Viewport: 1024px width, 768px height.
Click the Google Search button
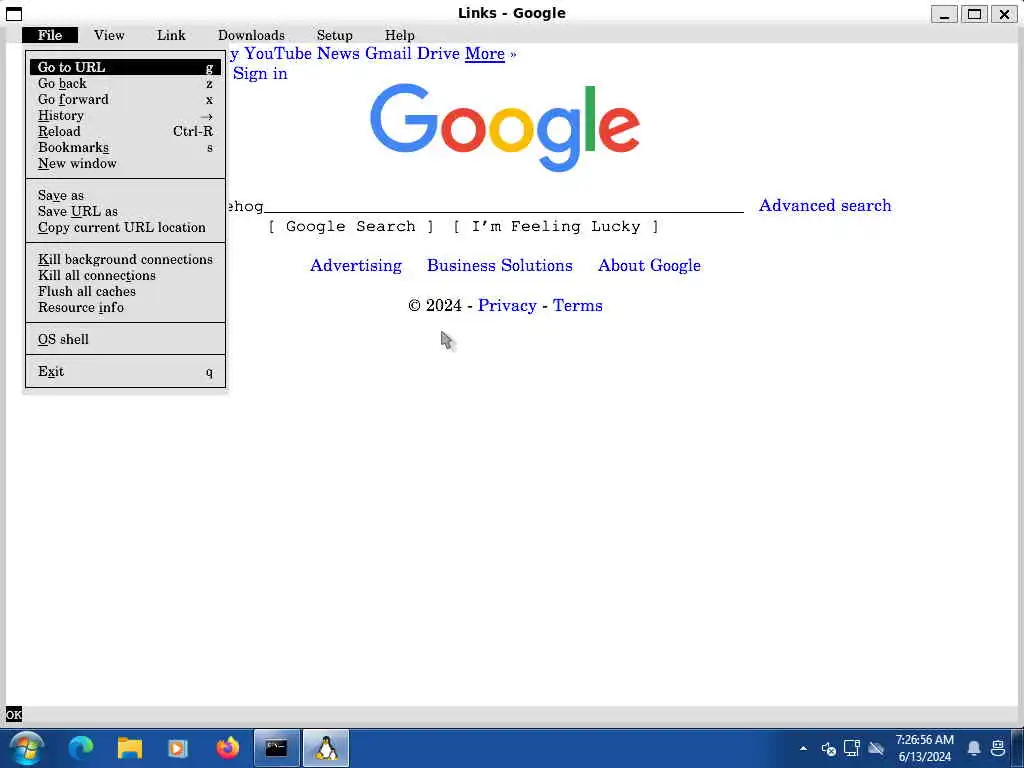[351, 227]
